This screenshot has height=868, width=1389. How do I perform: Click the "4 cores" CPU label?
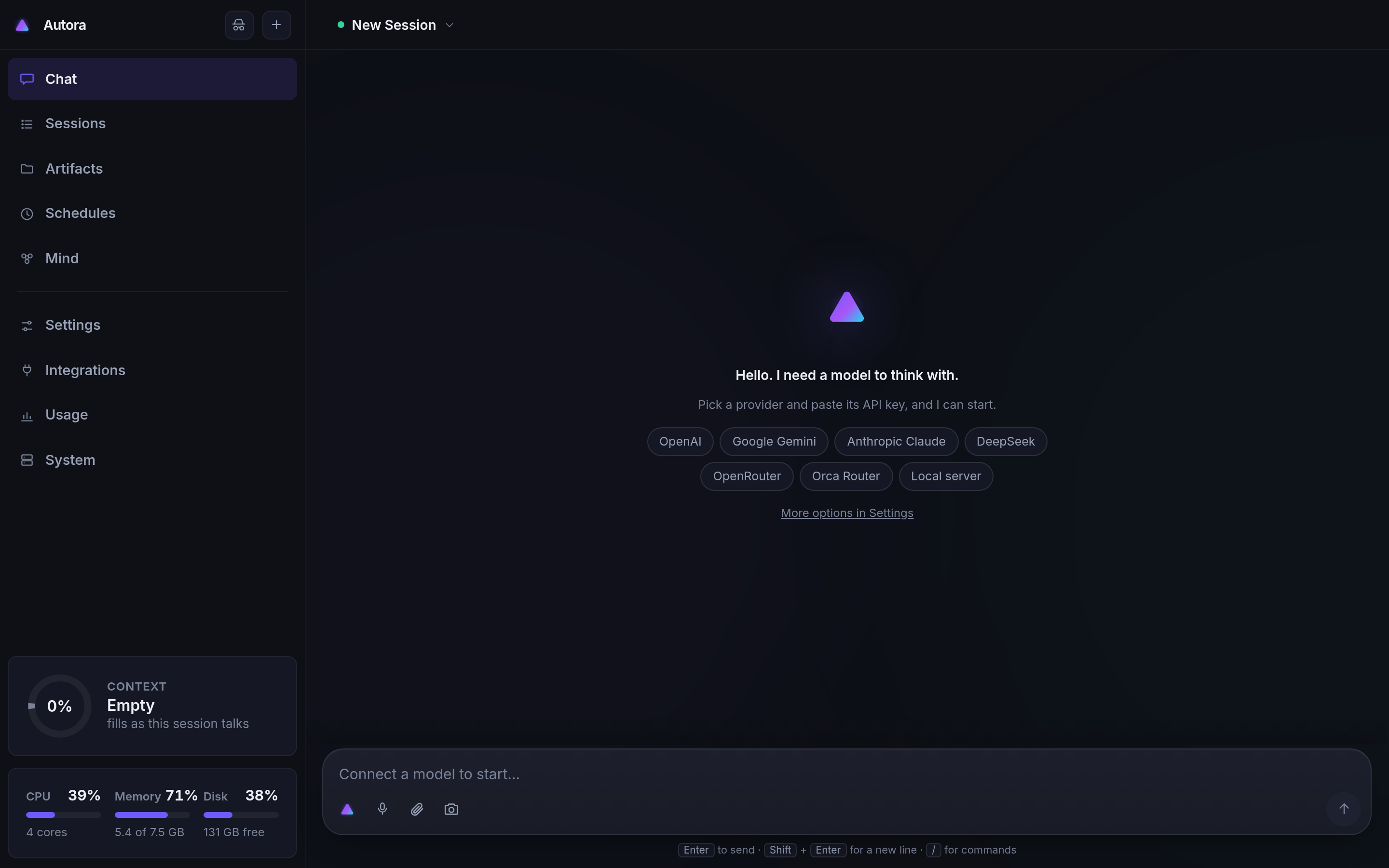pyautogui.click(x=46, y=832)
